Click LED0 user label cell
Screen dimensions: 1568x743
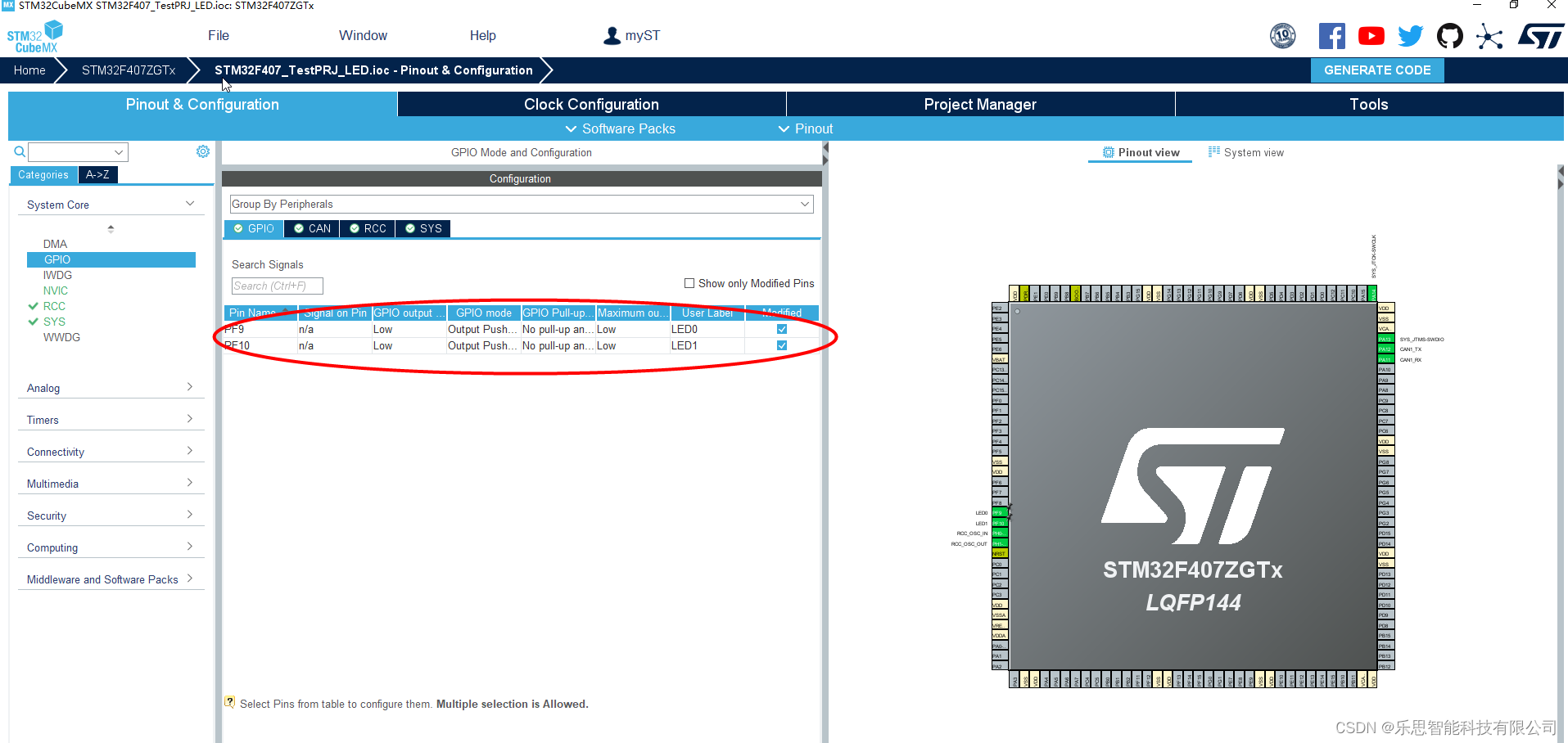(x=707, y=329)
